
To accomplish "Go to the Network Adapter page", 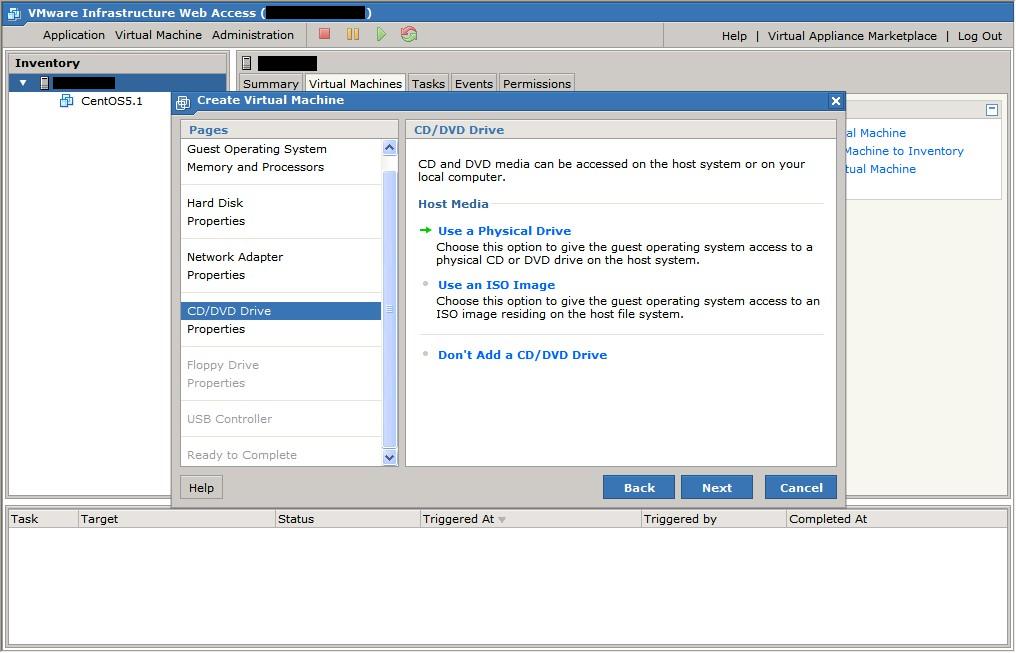I will (x=235, y=257).
